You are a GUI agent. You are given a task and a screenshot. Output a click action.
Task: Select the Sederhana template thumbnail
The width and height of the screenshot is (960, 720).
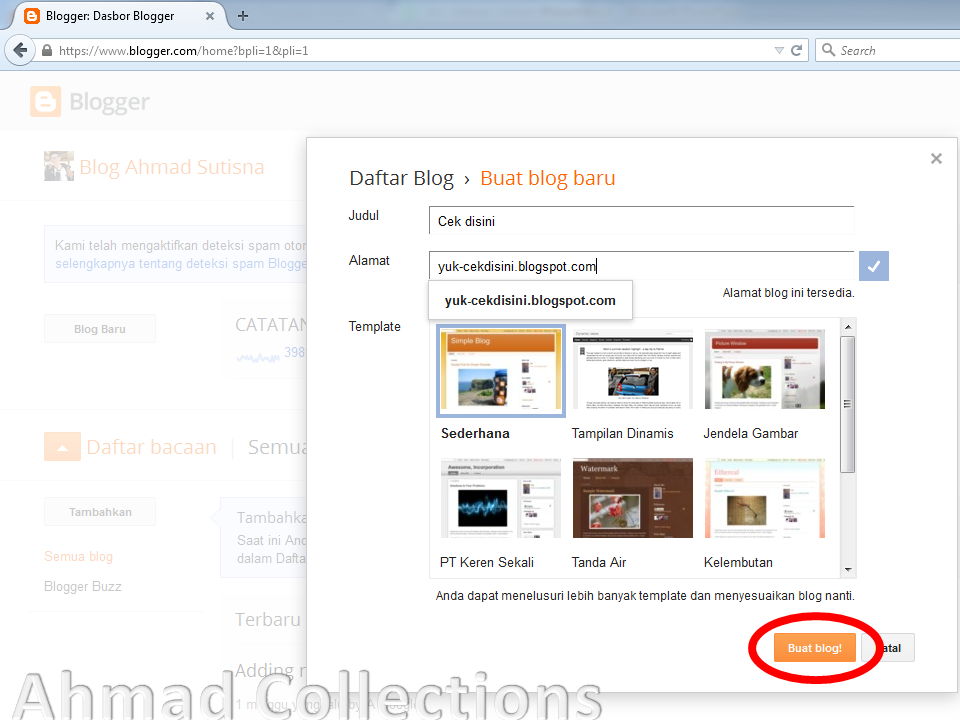coord(500,370)
